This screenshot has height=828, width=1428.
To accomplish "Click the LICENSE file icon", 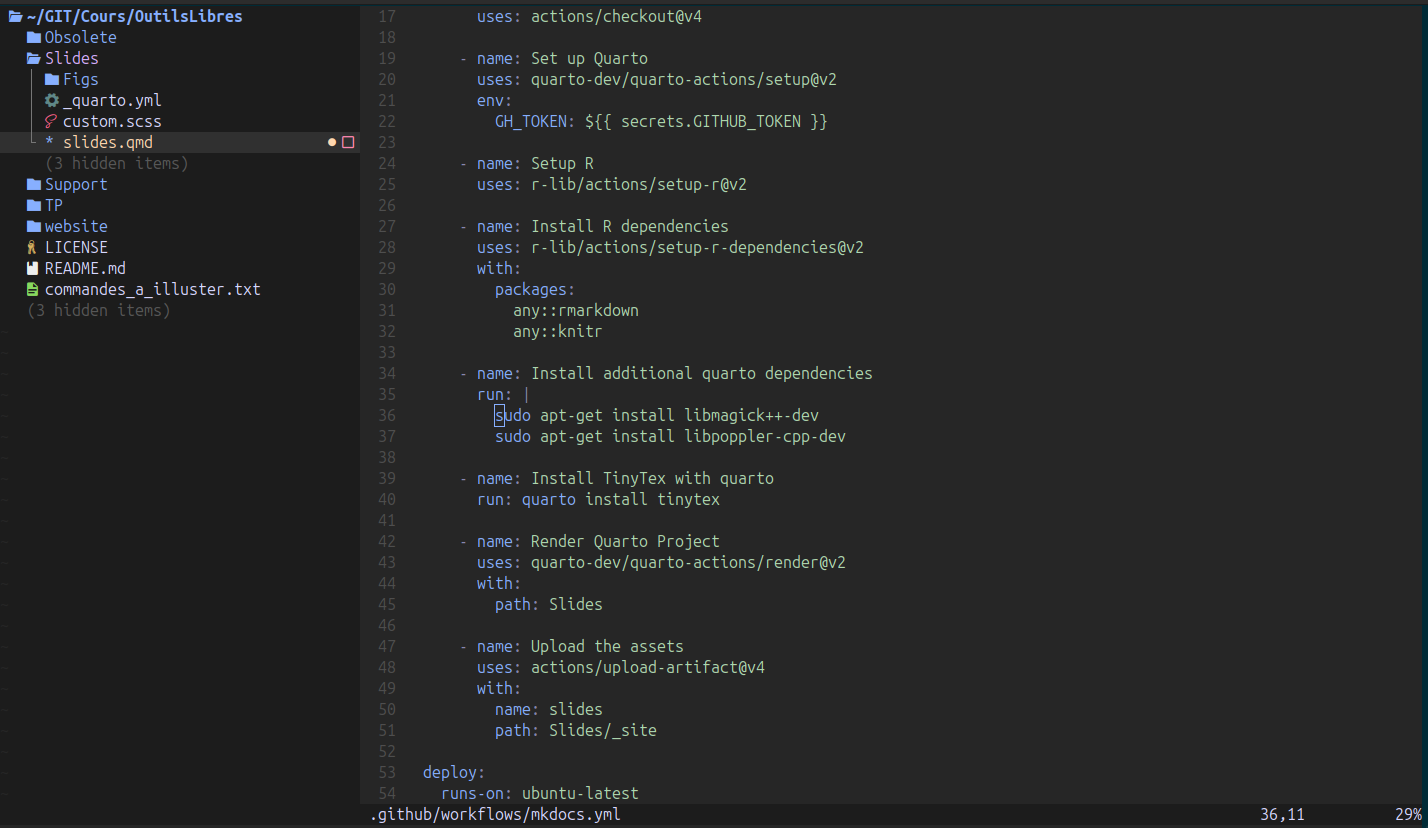I will pyautogui.click(x=33, y=247).
